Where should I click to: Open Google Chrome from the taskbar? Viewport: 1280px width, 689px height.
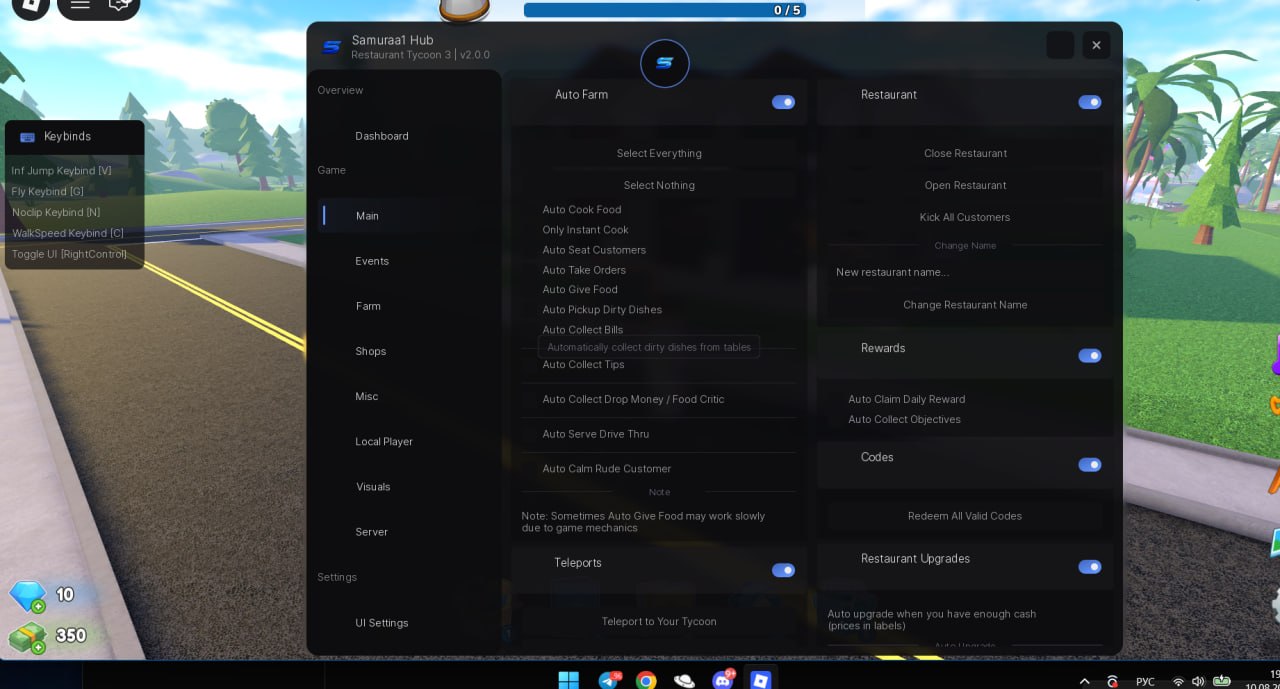(646, 681)
